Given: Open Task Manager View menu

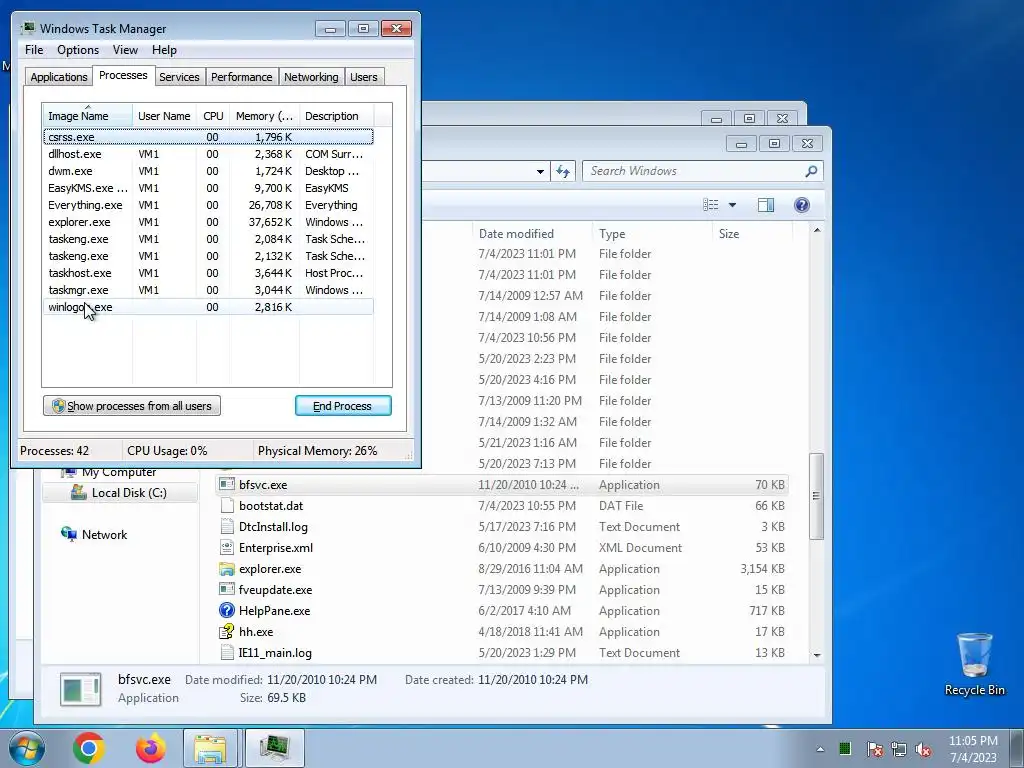Looking at the screenshot, I should 125,50.
